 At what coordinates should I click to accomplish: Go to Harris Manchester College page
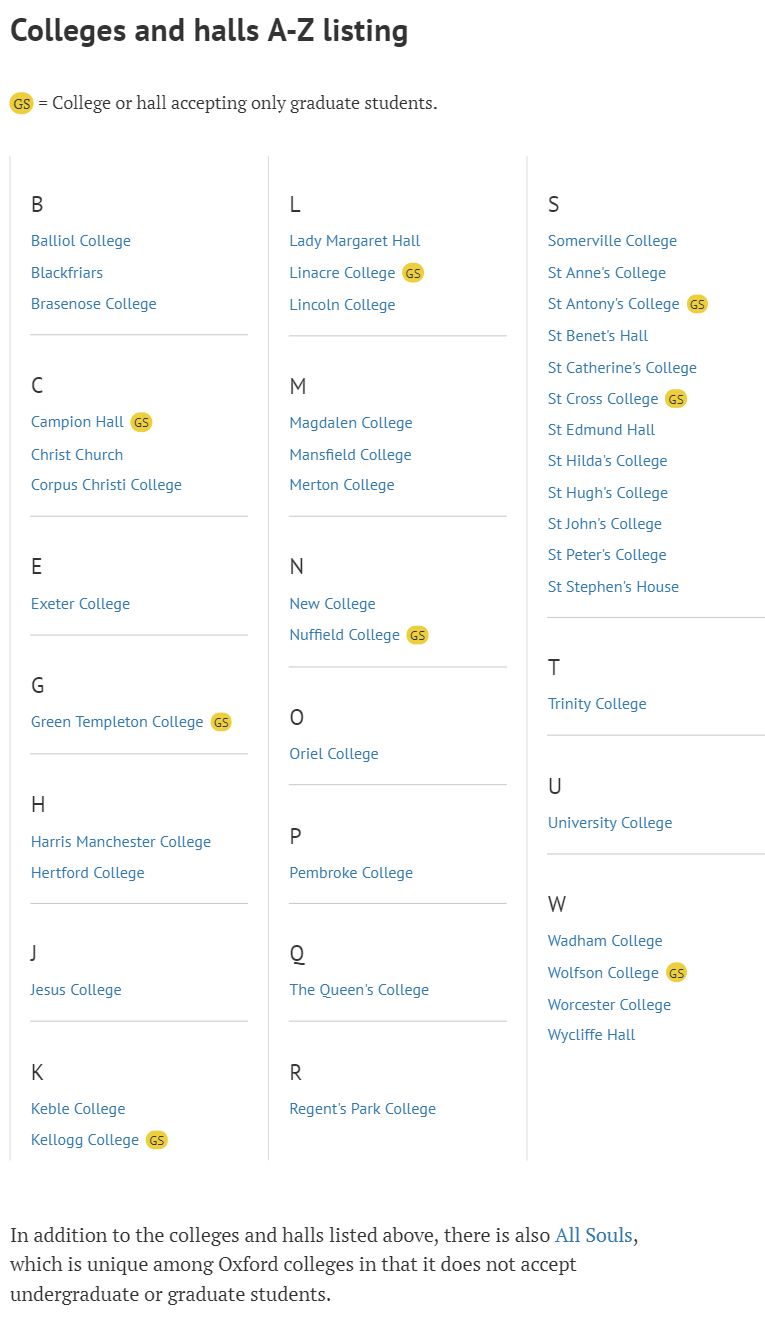coord(121,842)
